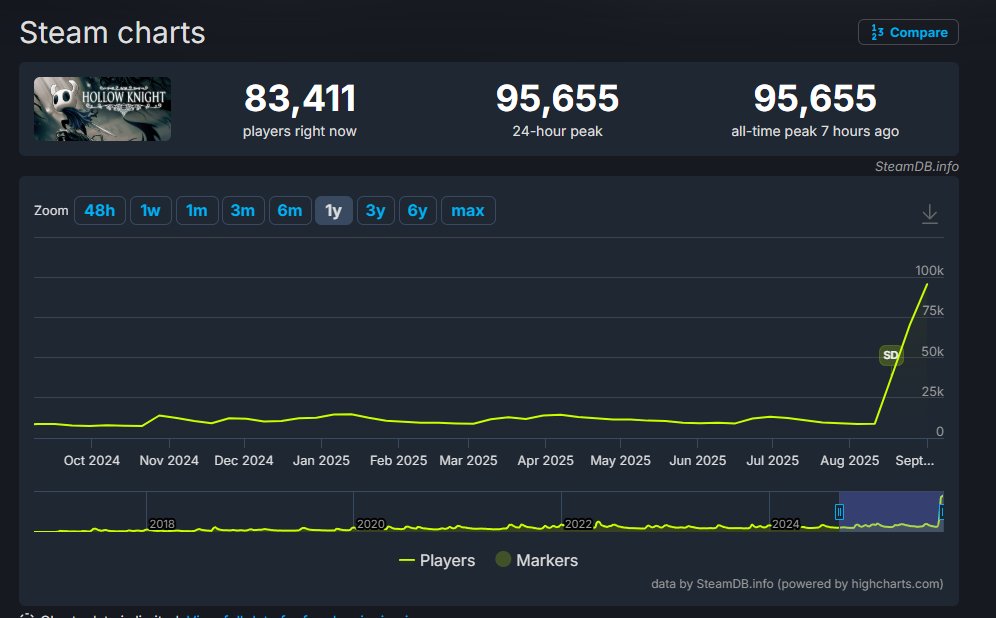The height and width of the screenshot is (618, 996).
Task: Click the 83,411 players right now figure
Action: point(300,98)
